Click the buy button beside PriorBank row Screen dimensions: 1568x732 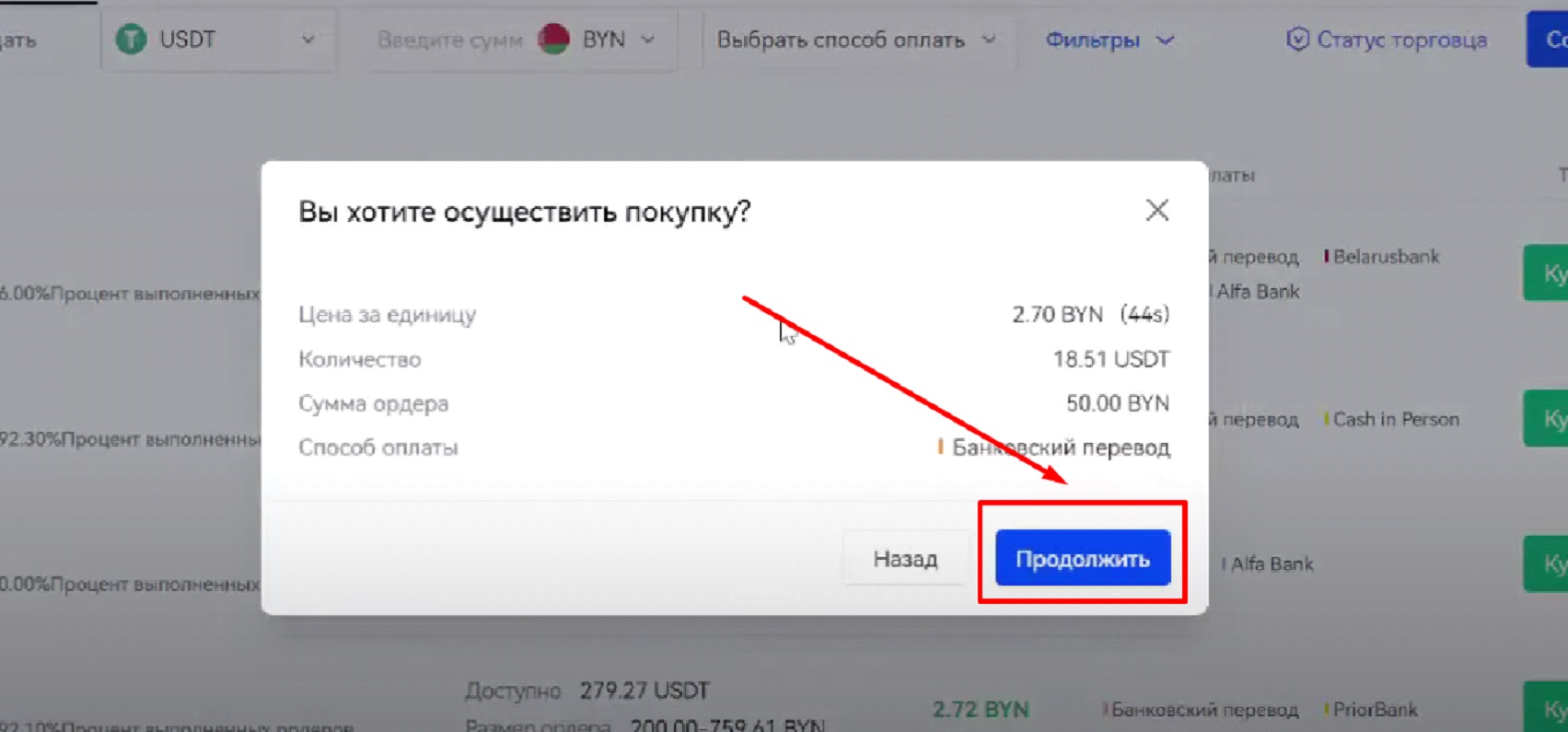click(1546, 709)
